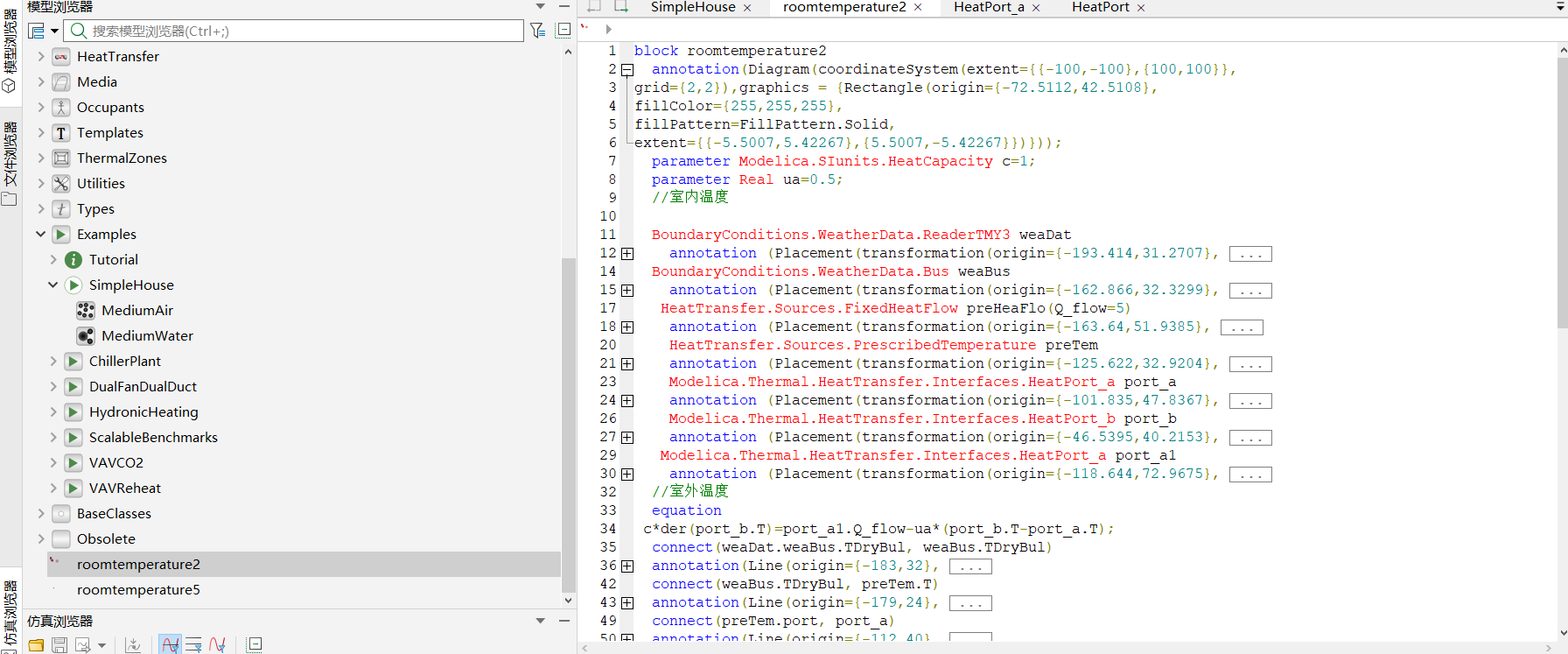Collapse the annotation fold at line 2
Viewport: 1568px width, 654px height.
click(x=627, y=70)
